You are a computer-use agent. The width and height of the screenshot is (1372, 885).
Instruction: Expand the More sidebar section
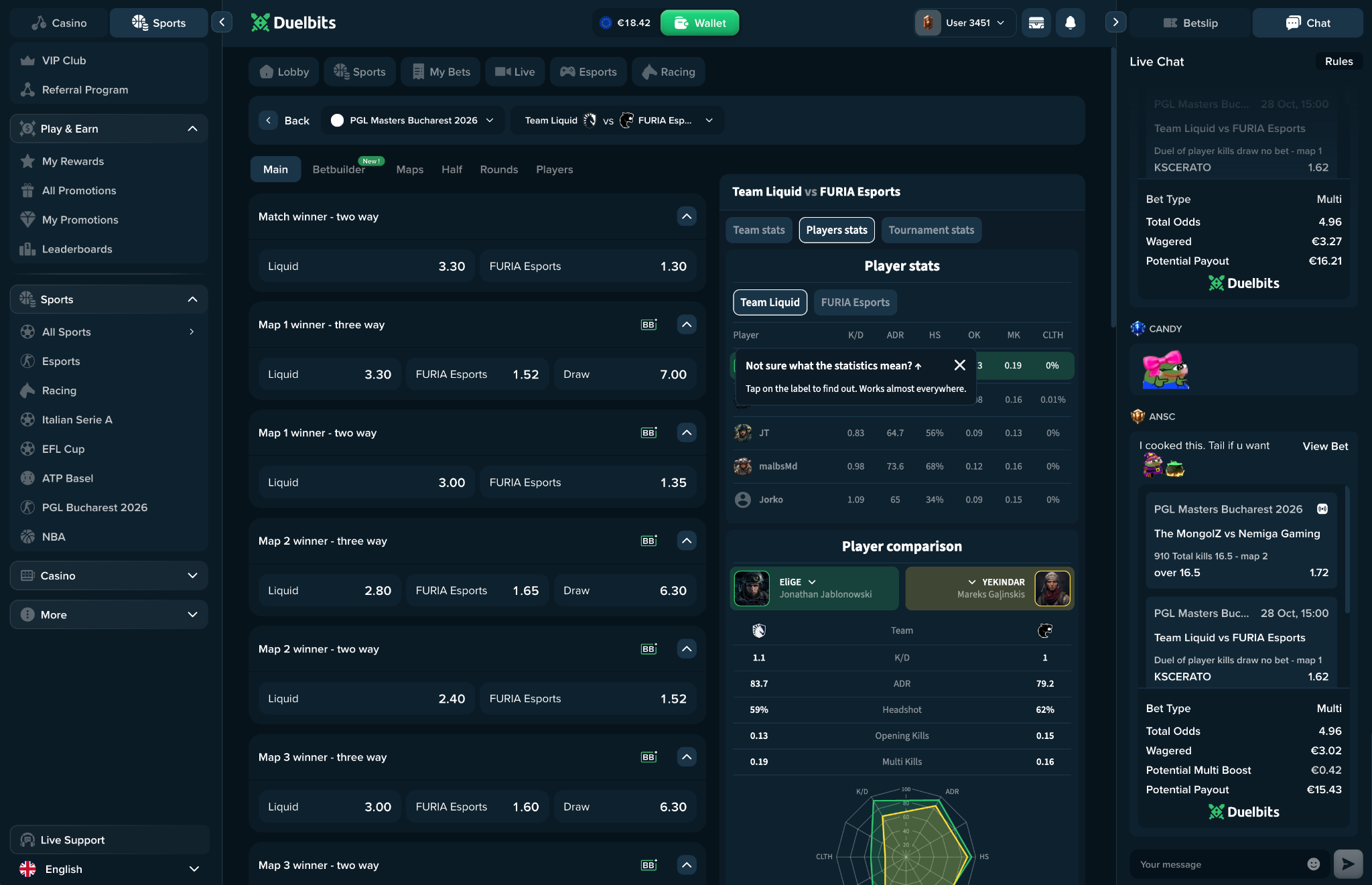(x=109, y=614)
